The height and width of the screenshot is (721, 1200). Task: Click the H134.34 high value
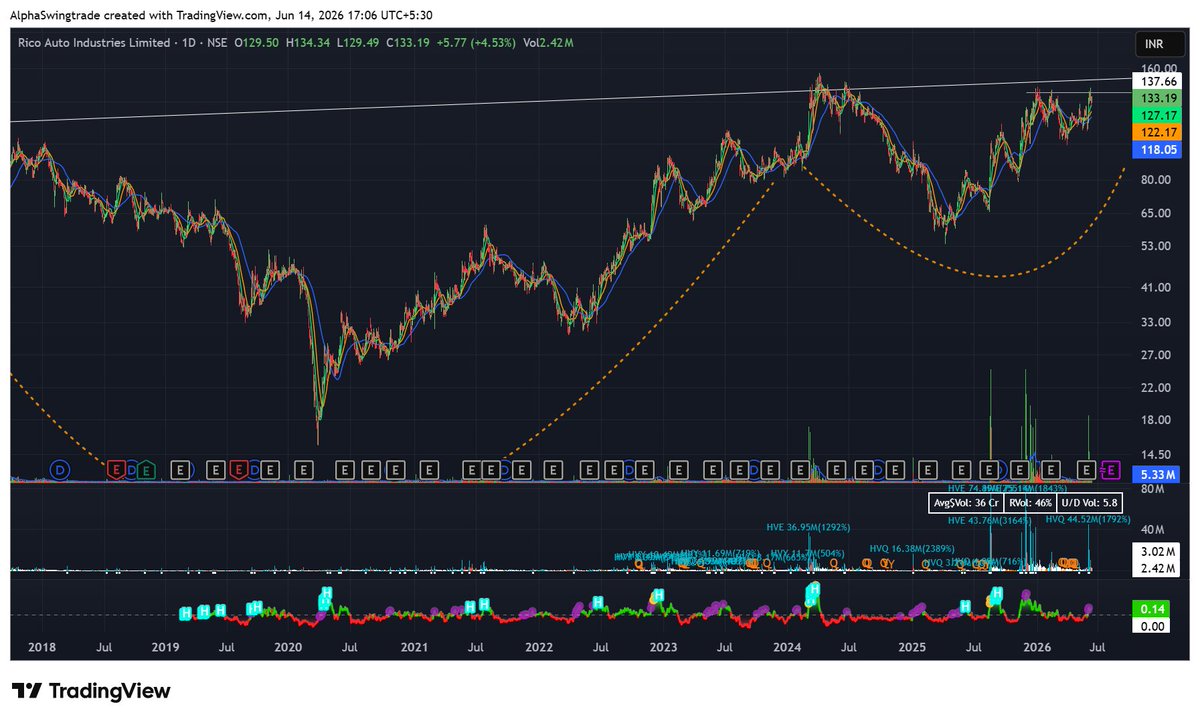point(307,42)
